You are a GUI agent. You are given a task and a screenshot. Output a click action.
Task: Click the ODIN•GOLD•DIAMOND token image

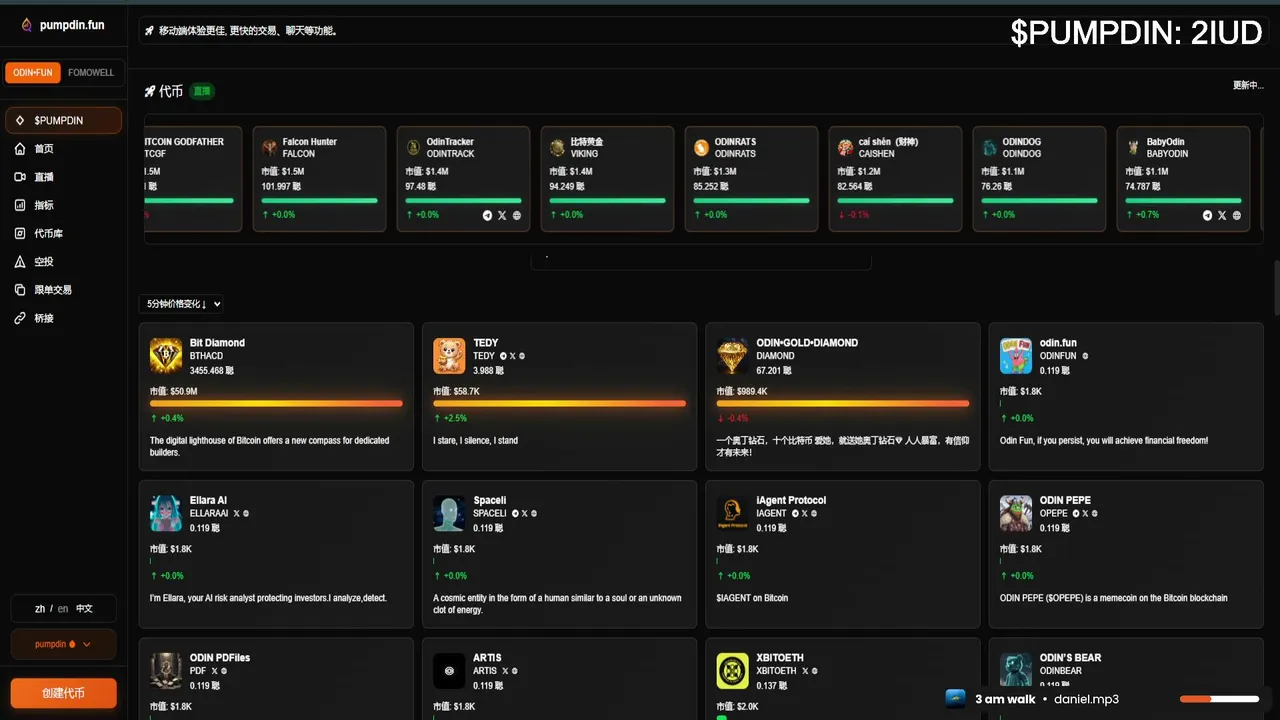[733, 356]
